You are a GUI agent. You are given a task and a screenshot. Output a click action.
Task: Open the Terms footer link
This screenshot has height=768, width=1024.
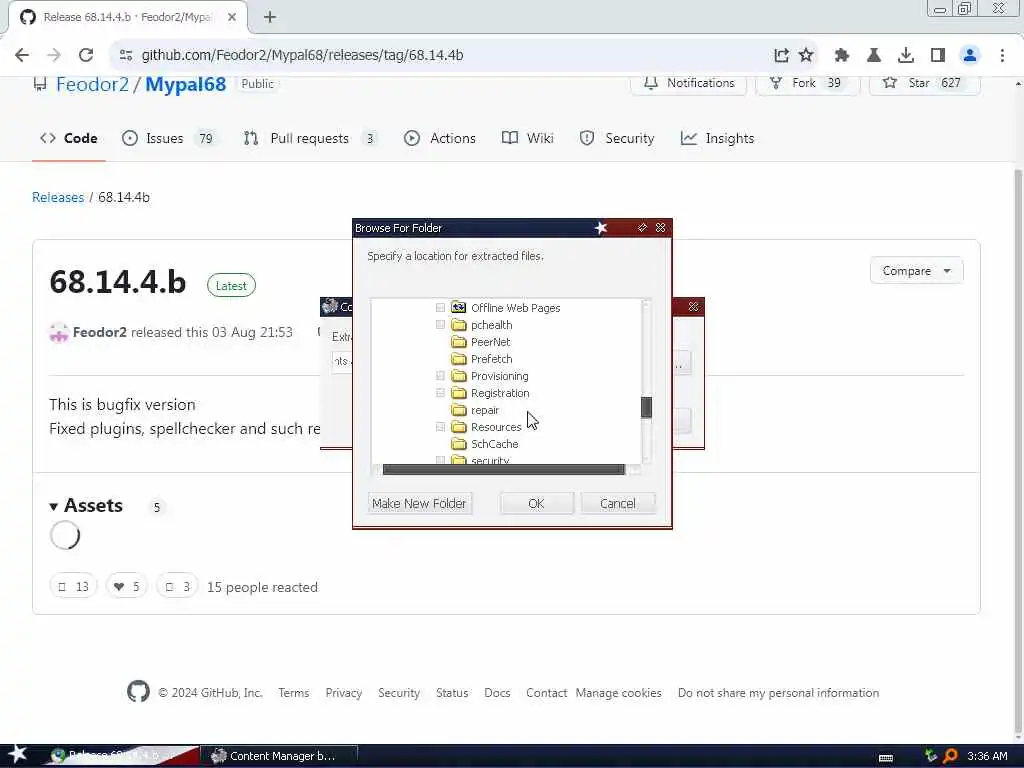(293, 692)
